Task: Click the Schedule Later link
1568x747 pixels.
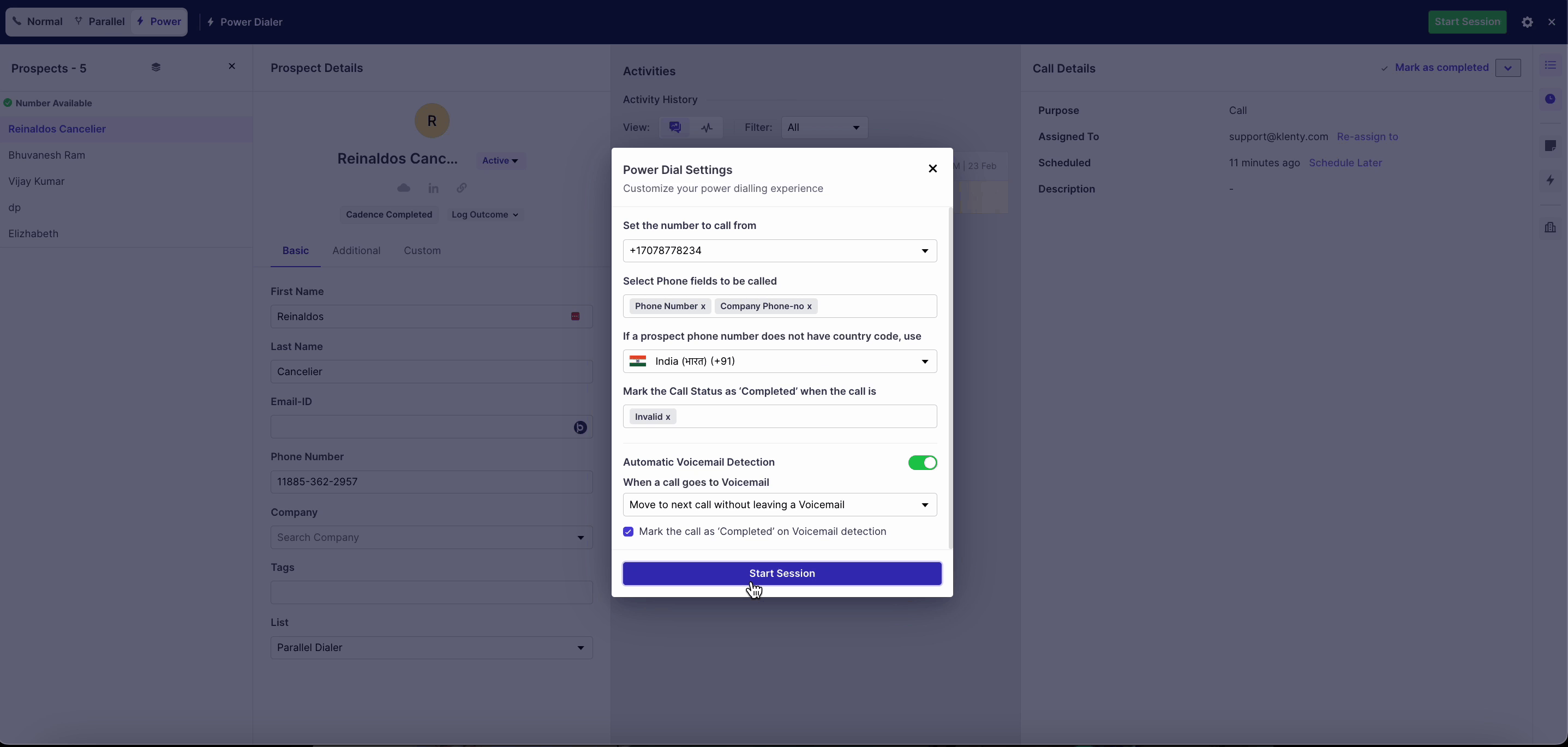Action: (1345, 163)
